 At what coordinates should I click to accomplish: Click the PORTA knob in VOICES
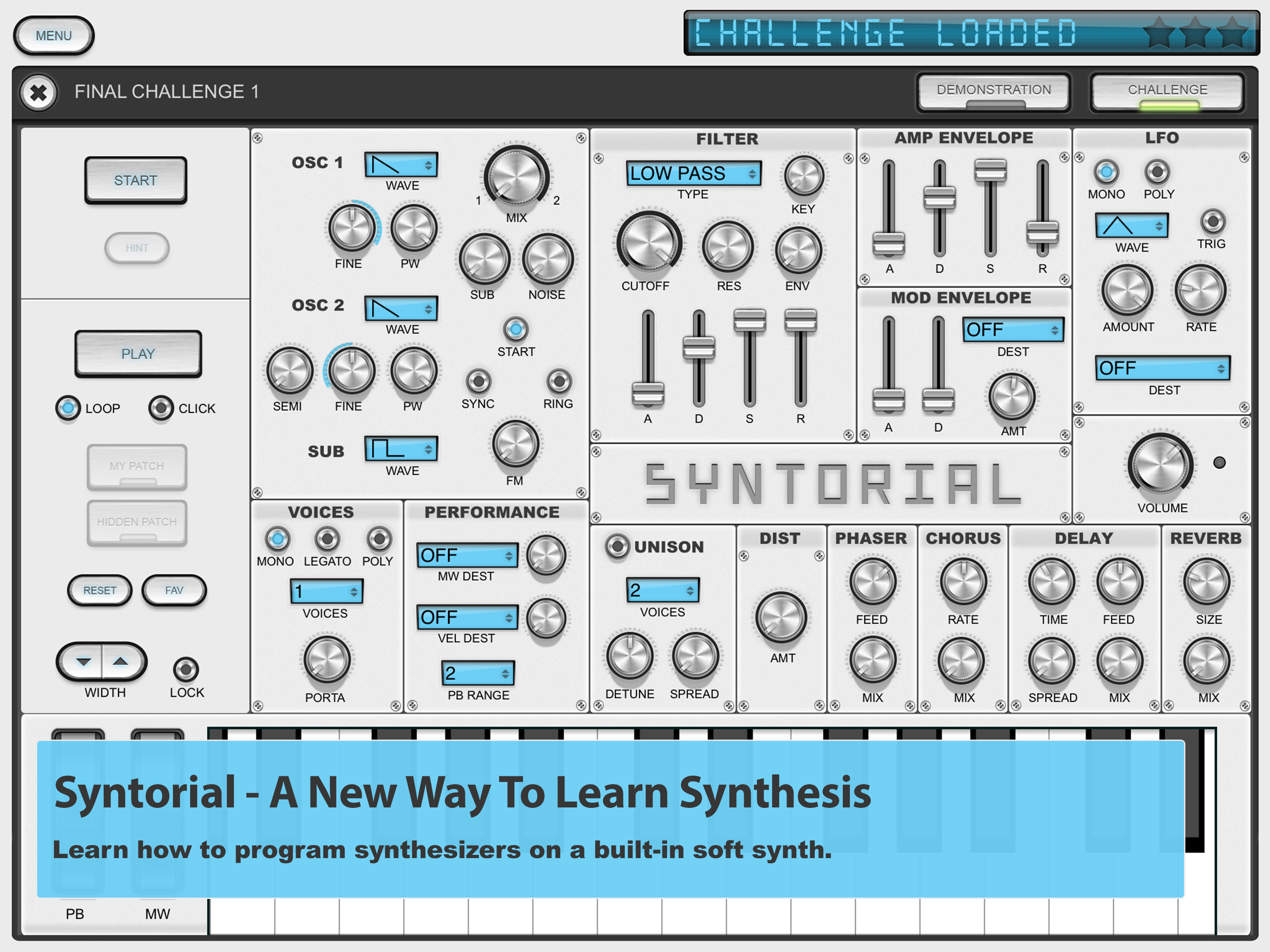point(327,659)
